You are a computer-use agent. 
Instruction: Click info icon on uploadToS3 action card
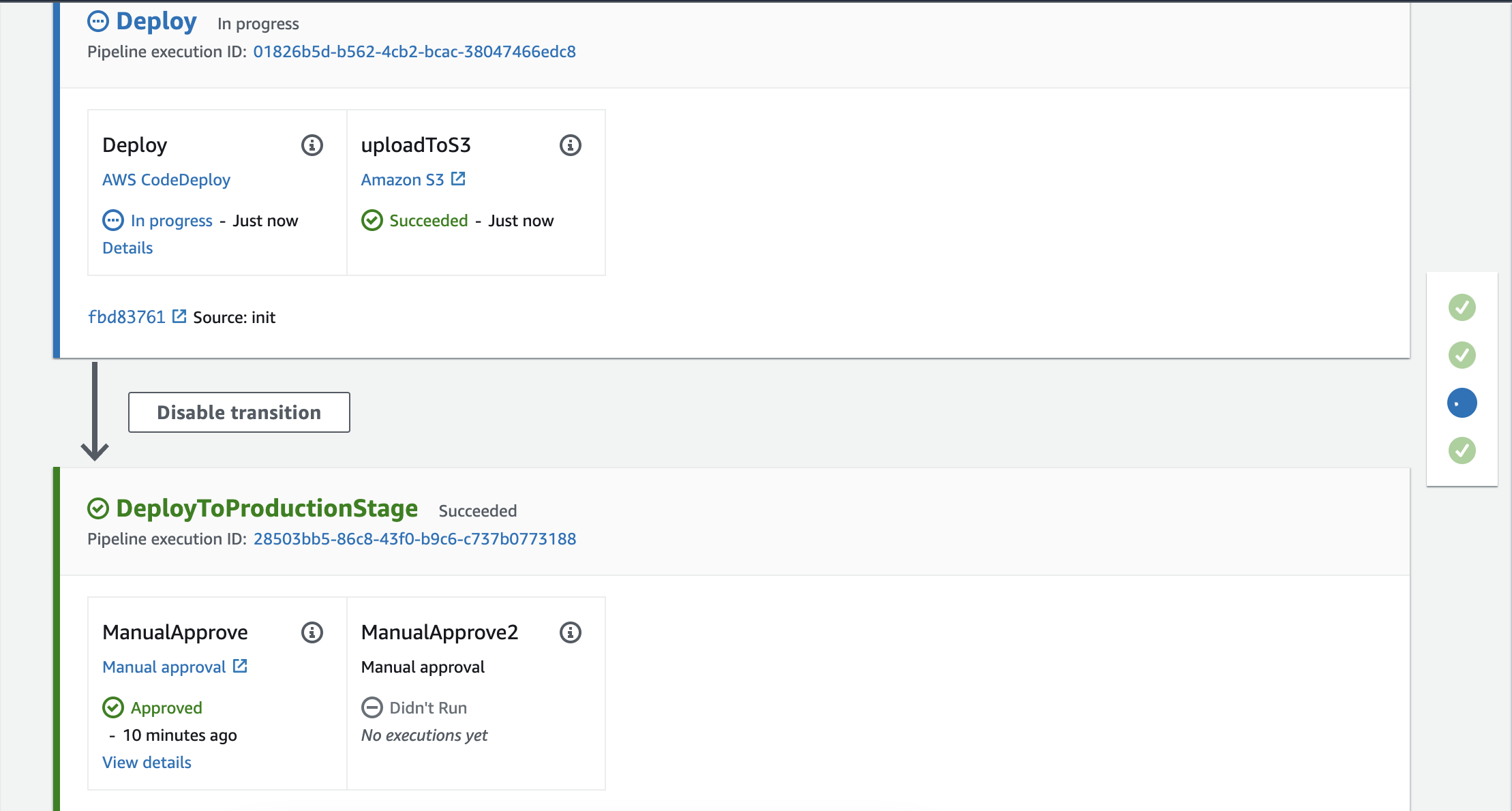coord(571,145)
